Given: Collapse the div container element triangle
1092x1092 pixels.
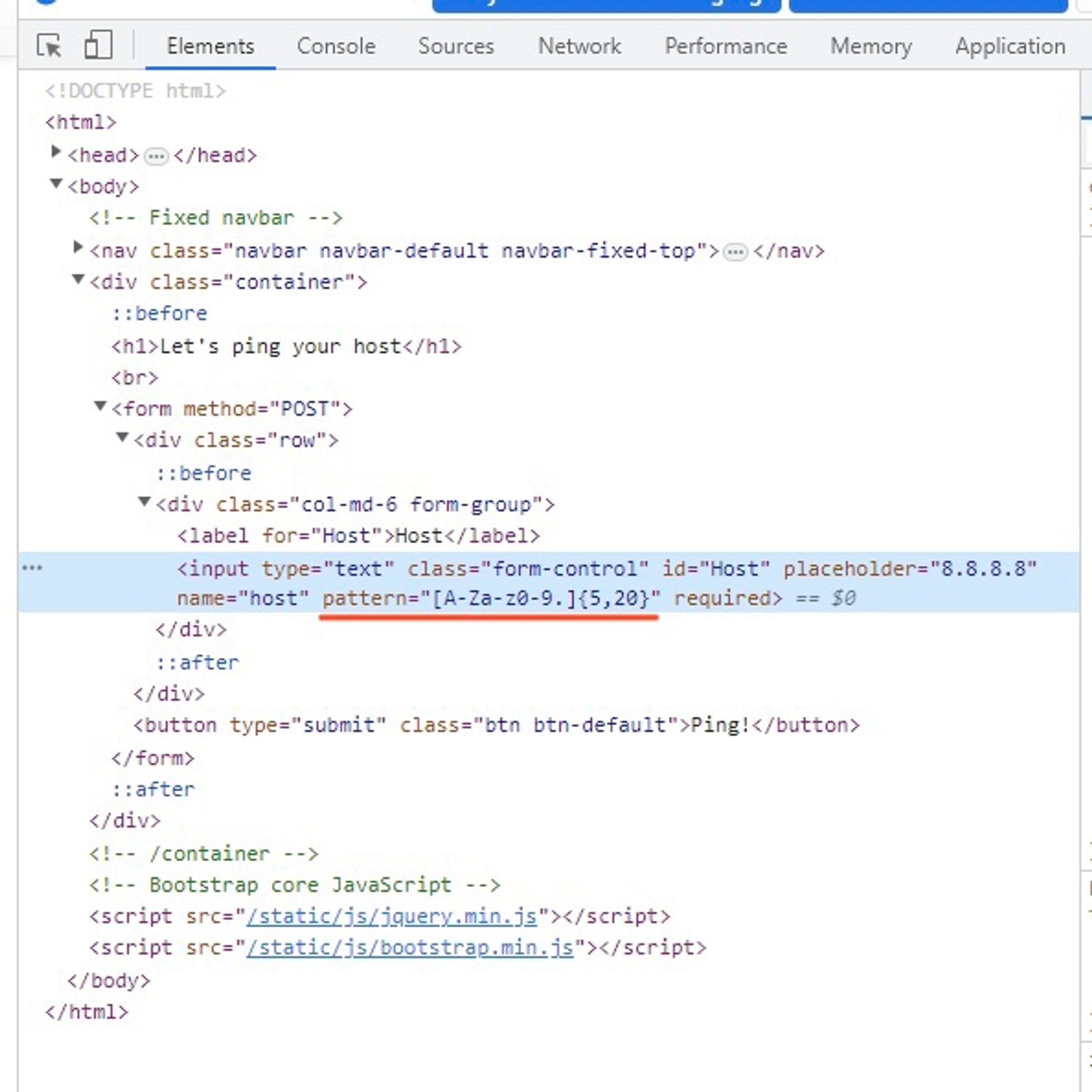Looking at the screenshot, I should click(x=78, y=279).
